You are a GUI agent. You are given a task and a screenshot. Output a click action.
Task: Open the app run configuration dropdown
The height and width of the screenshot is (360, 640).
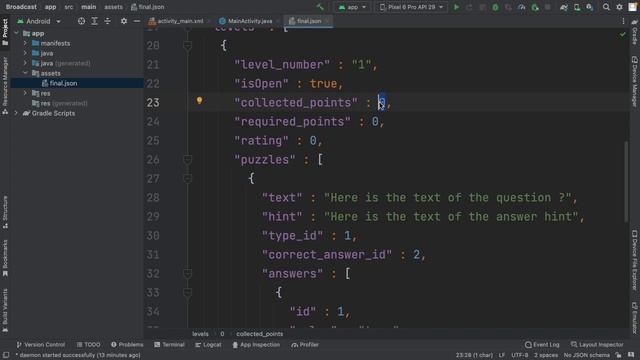click(x=352, y=7)
